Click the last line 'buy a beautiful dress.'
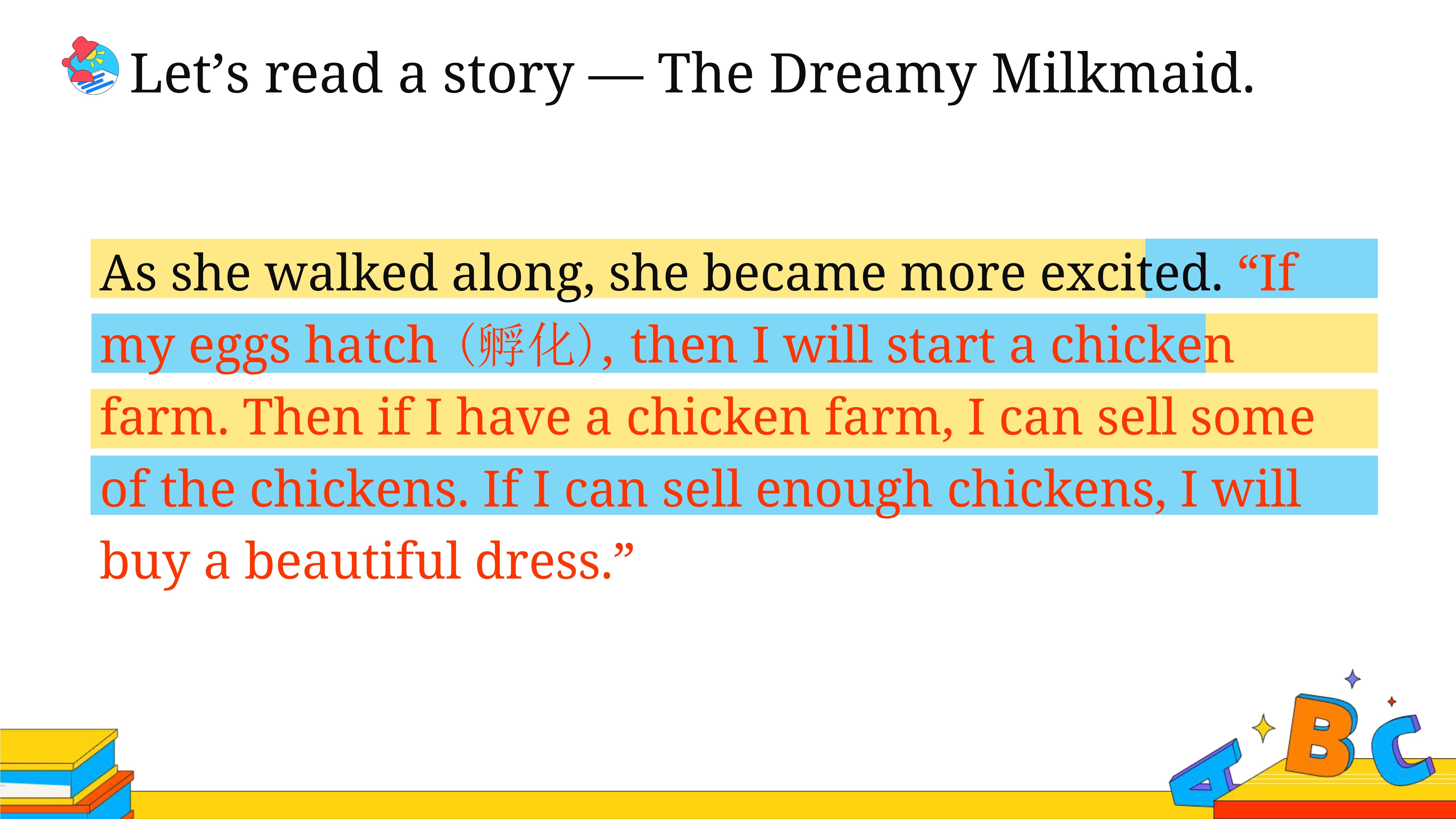Screen dimensions: 1456x819 click(x=366, y=562)
